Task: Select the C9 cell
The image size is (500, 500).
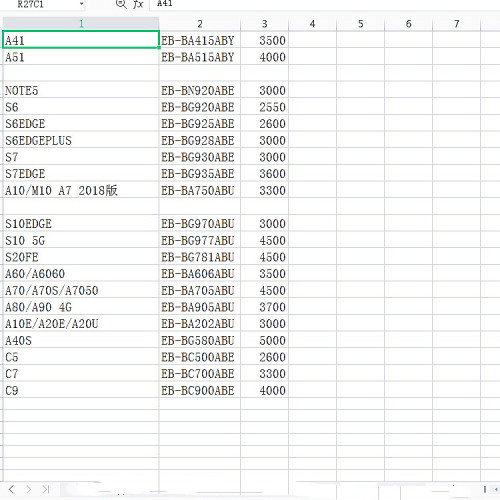Action: click(81, 390)
